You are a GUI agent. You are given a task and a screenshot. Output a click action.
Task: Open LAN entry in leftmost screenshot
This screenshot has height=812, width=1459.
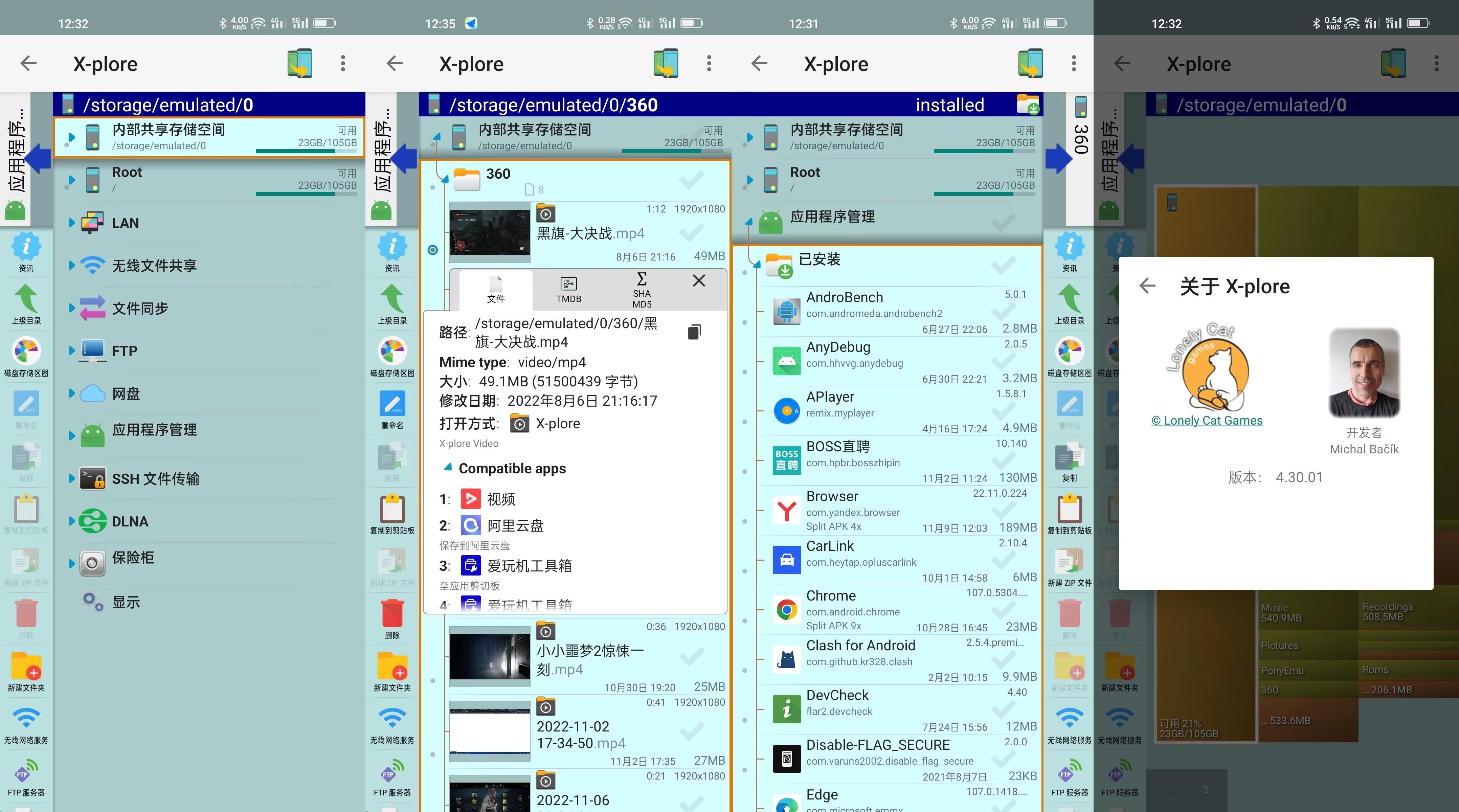(x=209, y=223)
